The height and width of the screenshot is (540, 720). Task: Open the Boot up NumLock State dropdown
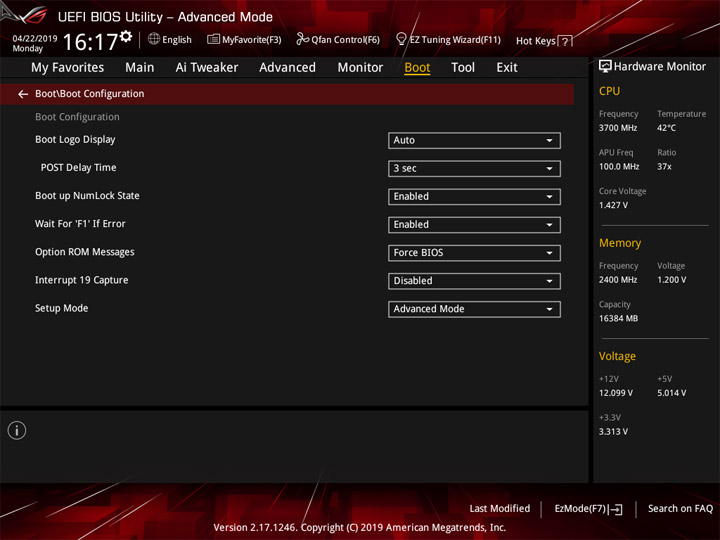(x=474, y=197)
